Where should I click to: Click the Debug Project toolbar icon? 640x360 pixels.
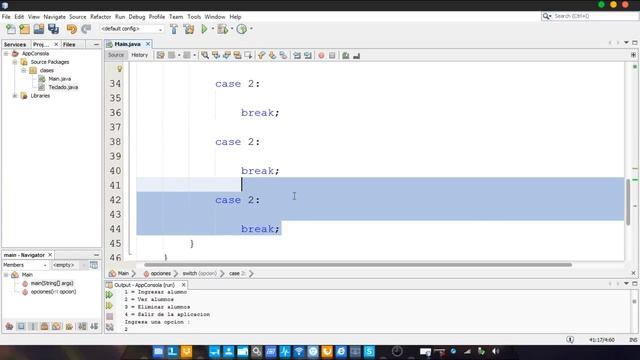(223, 29)
